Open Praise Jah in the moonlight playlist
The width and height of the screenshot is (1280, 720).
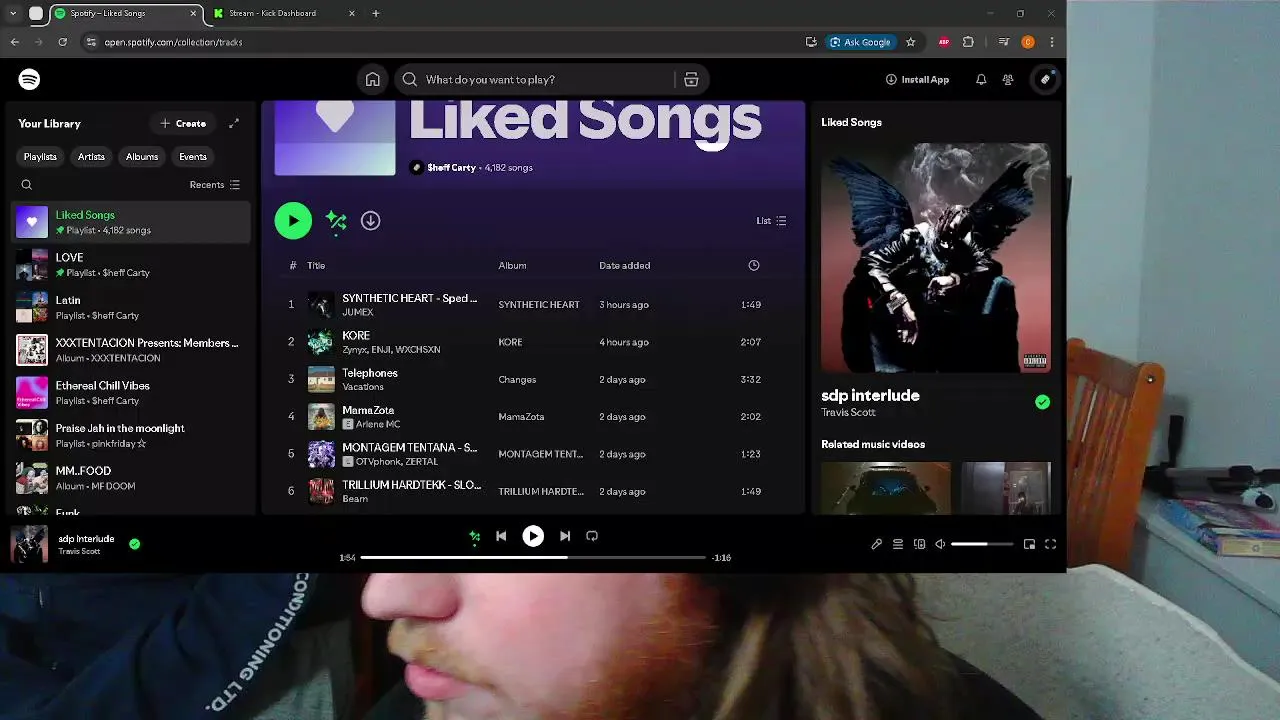tap(131, 435)
